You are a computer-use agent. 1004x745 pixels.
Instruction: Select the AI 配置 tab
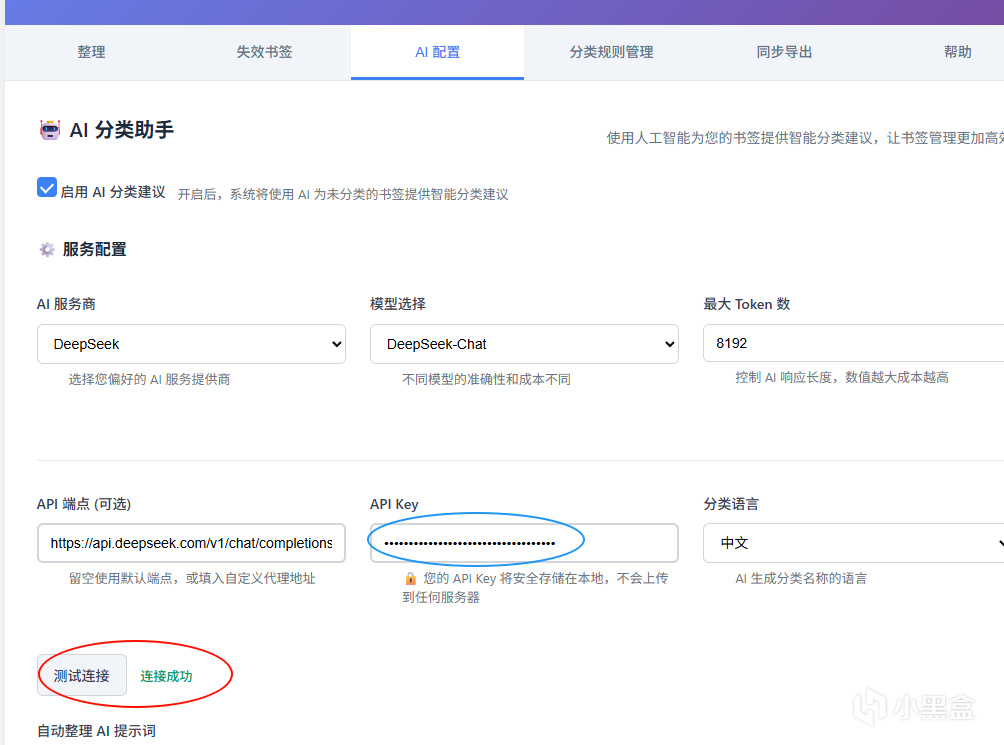(x=437, y=52)
